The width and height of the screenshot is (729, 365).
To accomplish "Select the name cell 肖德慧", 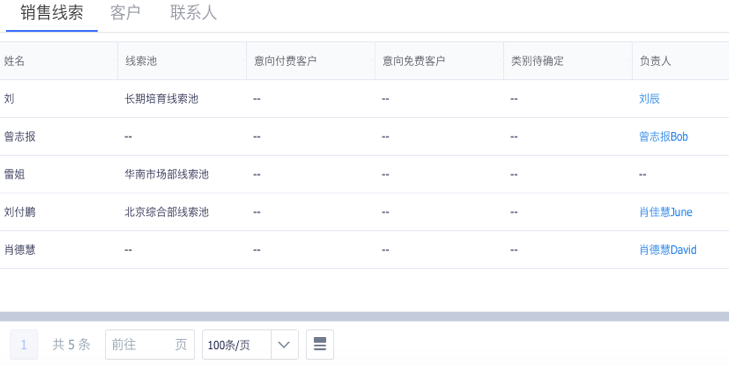I will tap(20, 250).
